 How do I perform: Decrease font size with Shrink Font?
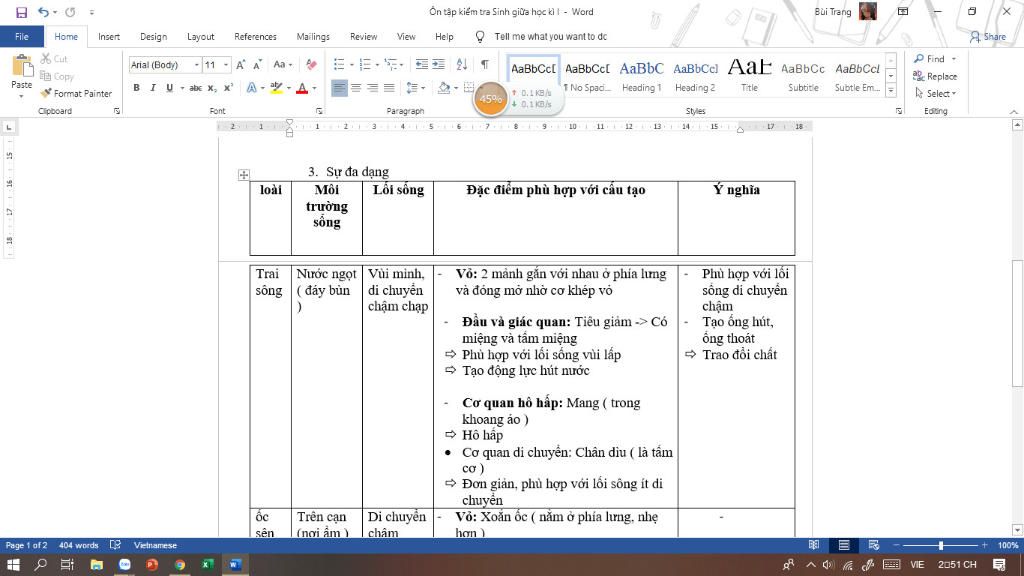tap(257, 65)
